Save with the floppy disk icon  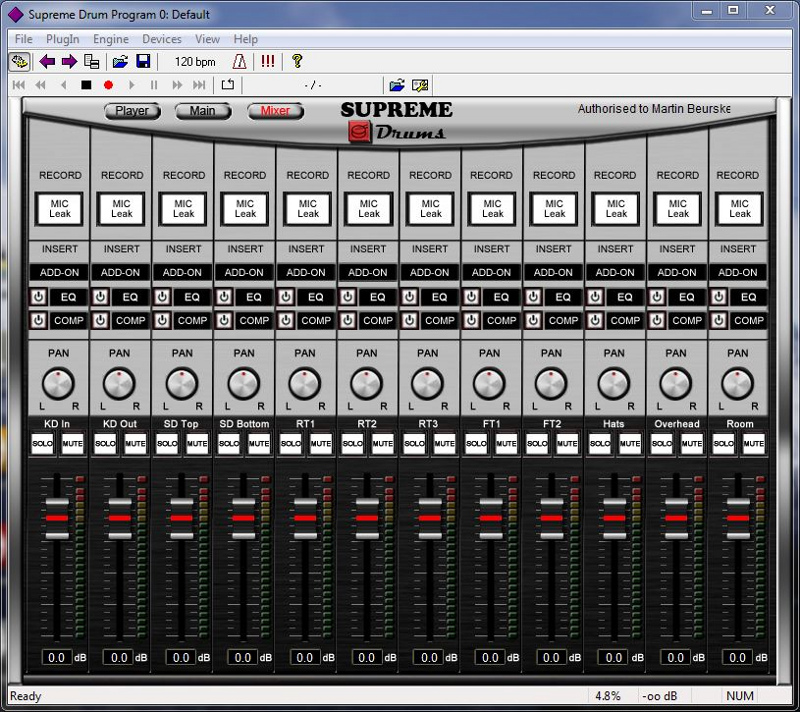tap(143, 62)
